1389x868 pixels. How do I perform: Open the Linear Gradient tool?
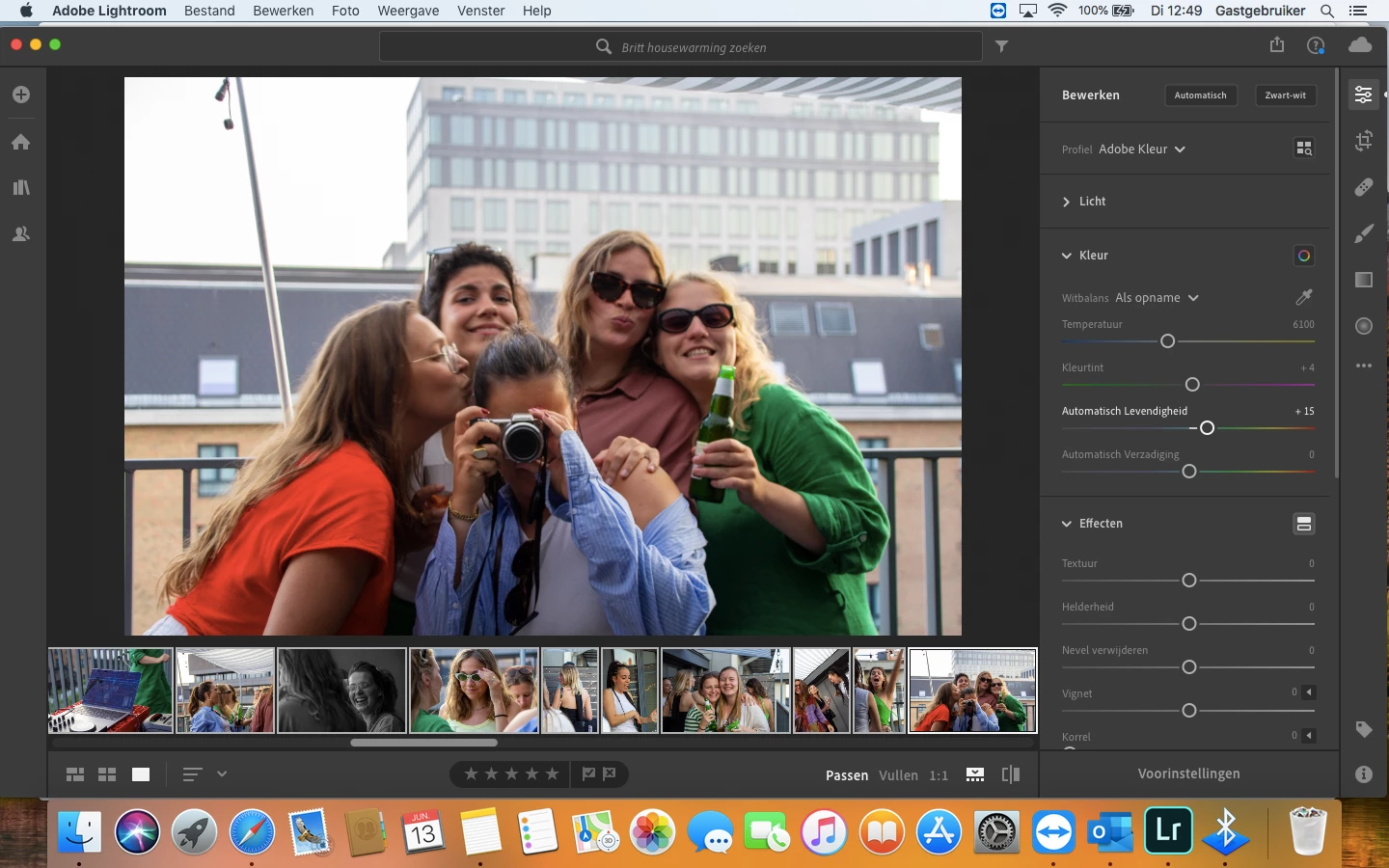tap(1363, 280)
